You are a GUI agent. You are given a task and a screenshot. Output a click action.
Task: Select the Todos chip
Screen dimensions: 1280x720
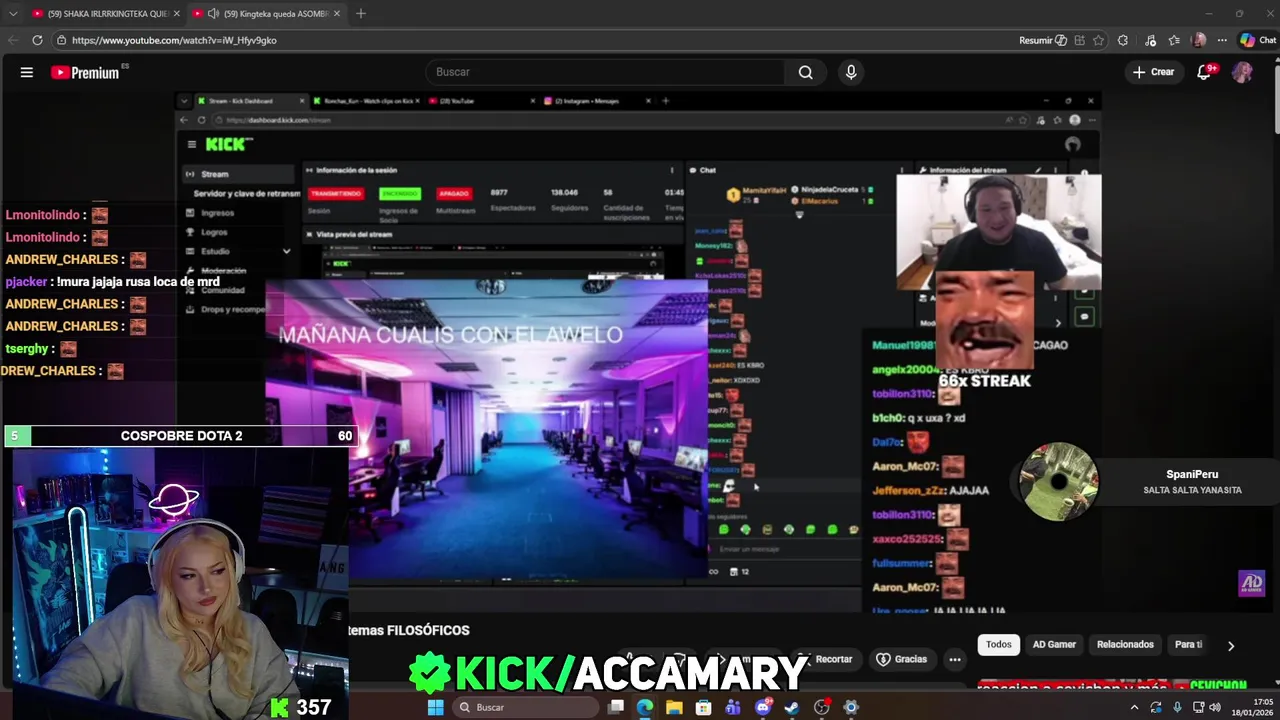point(999,644)
